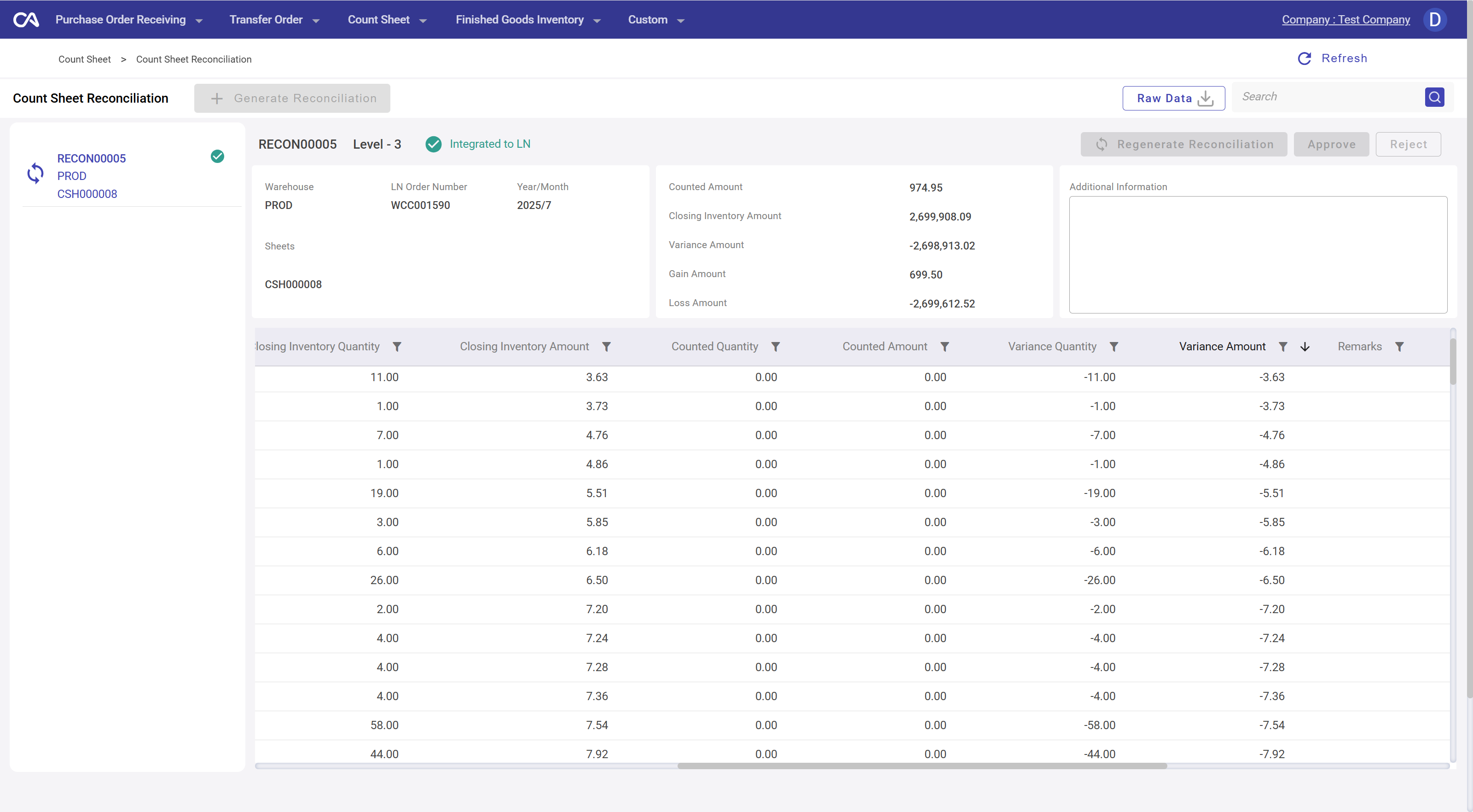The image size is (1473, 812).
Task: Click the Approve button
Action: (x=1331, y=145)
